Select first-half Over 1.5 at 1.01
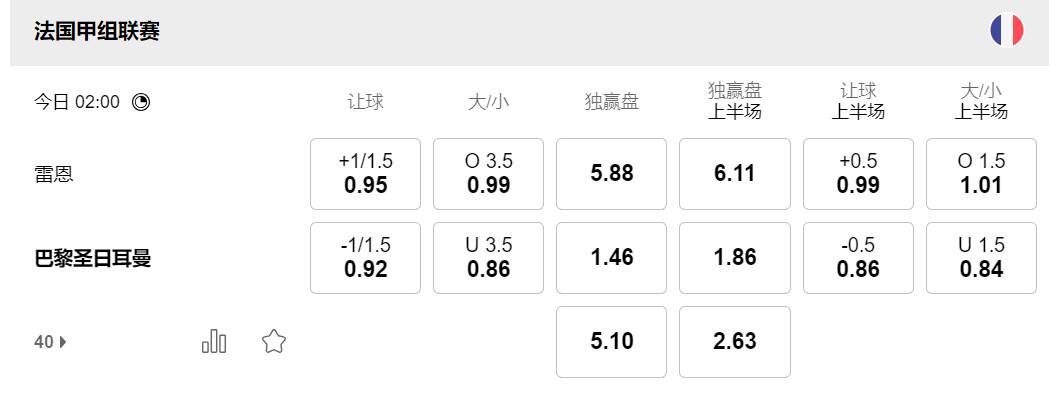Screen dimensions: 1050x401 [981, 174]
